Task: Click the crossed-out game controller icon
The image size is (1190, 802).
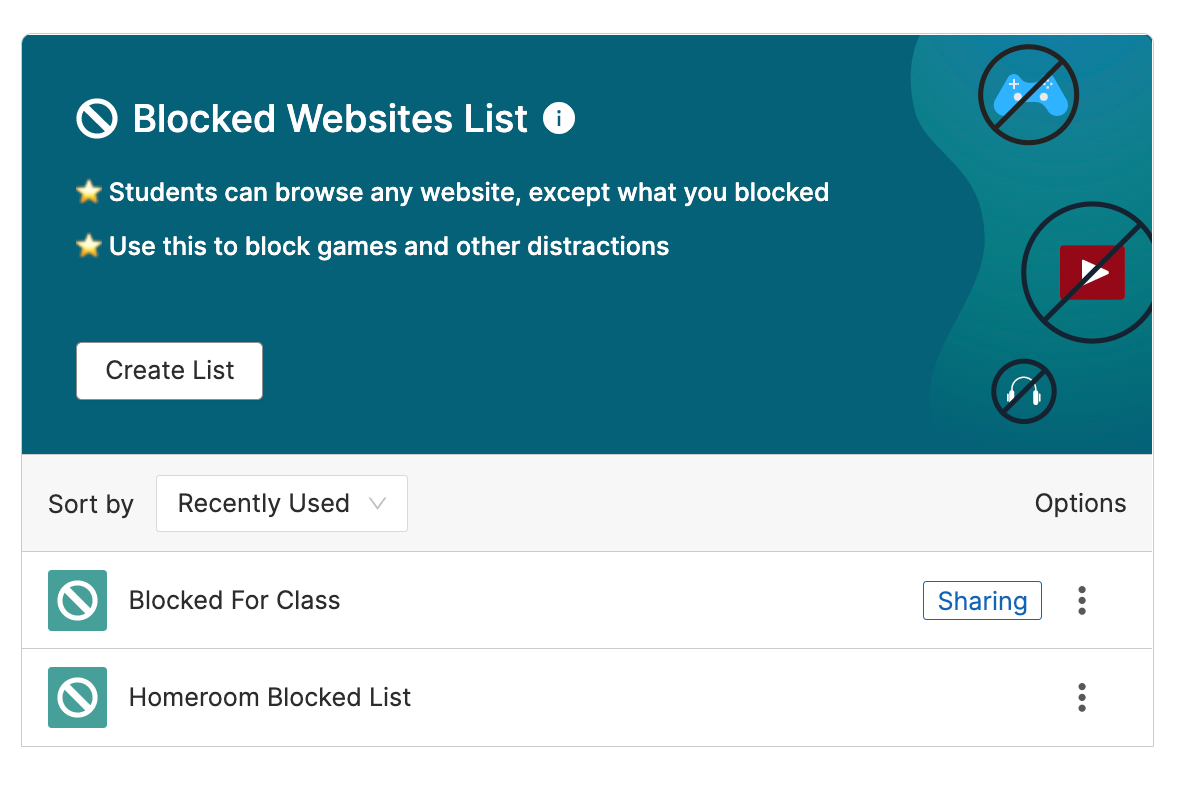Action: pyautogui.click(x=1028, y=93)
